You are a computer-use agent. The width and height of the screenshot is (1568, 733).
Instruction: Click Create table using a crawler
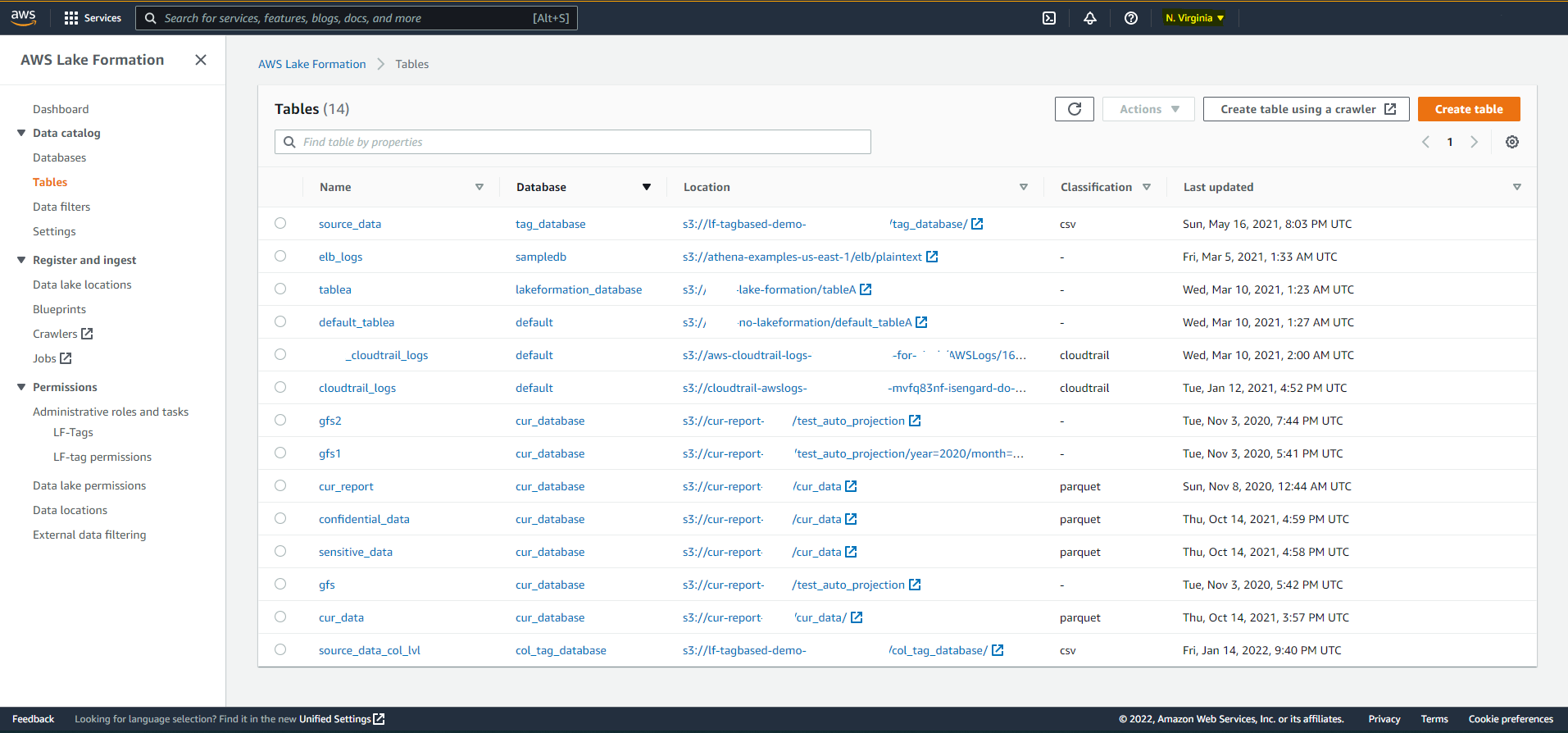[x=1307, y=109]
